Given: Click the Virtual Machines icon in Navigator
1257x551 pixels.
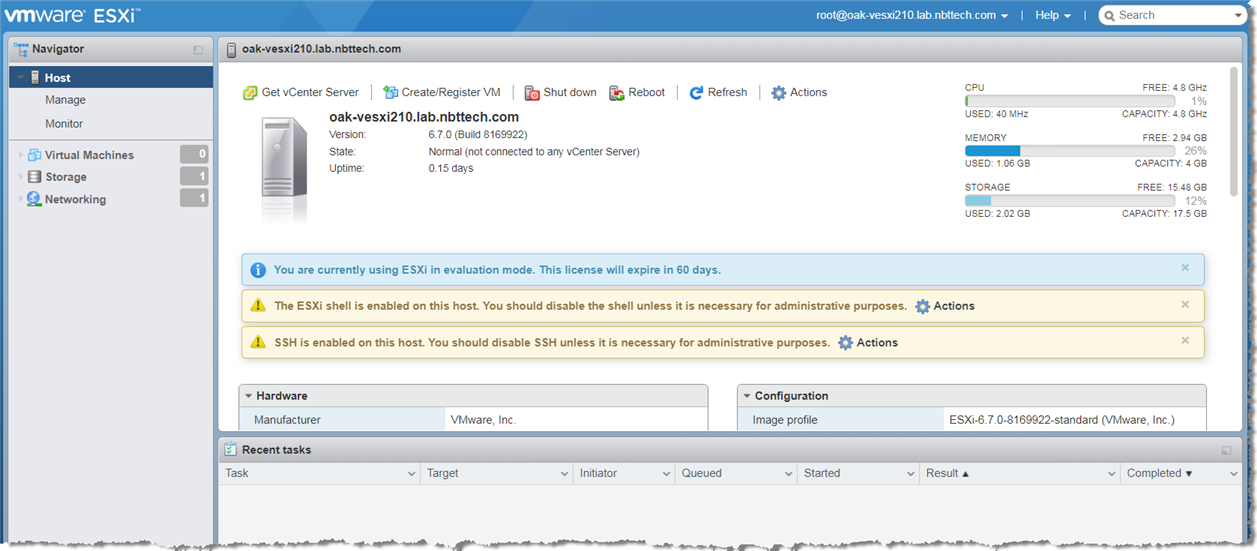Looking at the screenshot, I should click(34, 155).
